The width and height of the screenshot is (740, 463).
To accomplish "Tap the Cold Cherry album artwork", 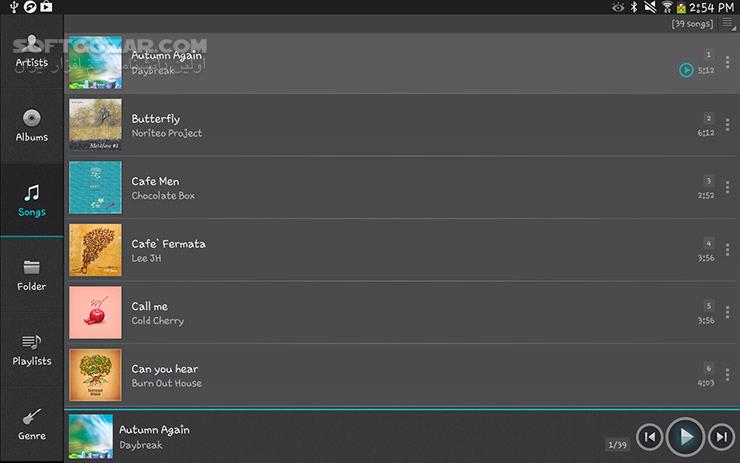I will pos(95,312).
